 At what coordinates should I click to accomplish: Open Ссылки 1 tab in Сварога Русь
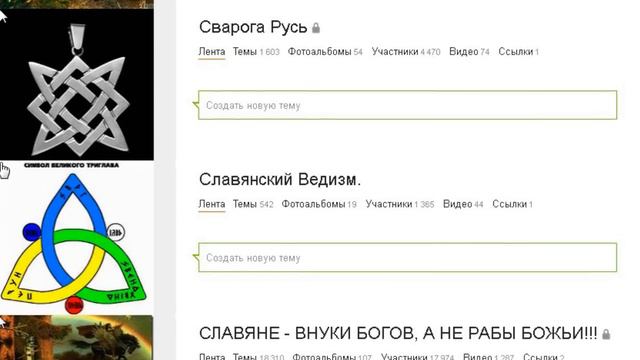pos(518,52)
